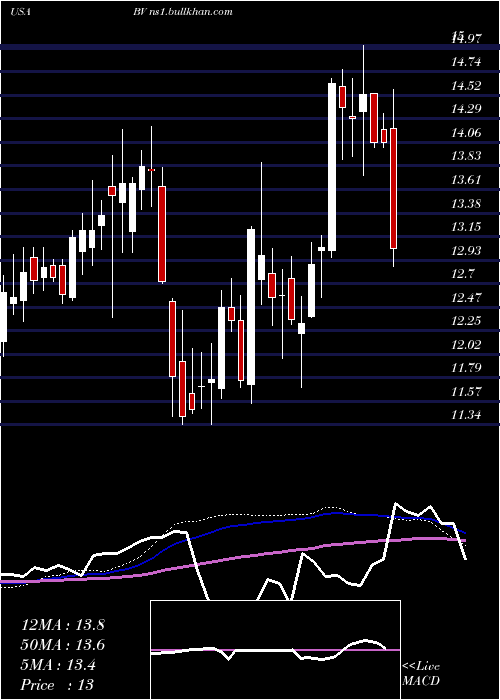Click the tallest white candle reaching 14.6
This screenshot has width=500, height=700.
[332, 167]
